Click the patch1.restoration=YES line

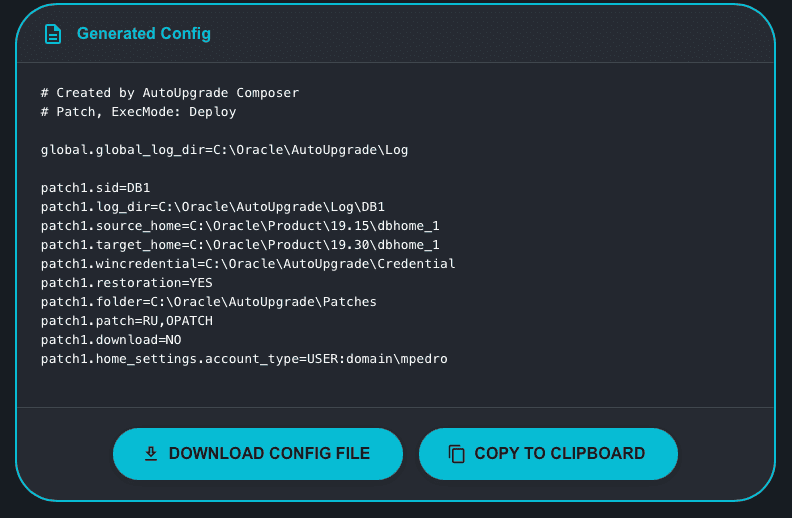pos(120,282)
